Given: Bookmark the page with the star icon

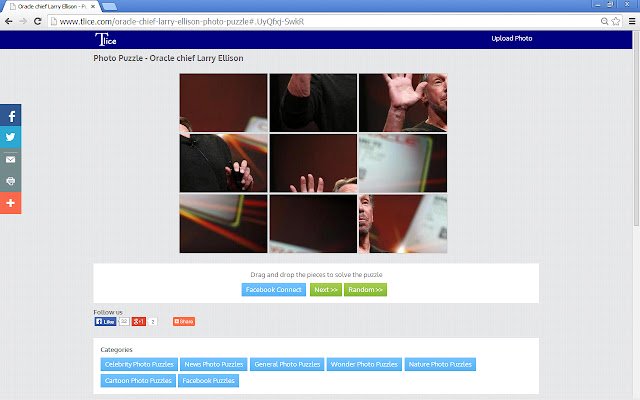Looking at the screenshot, I should coord(616,21).
